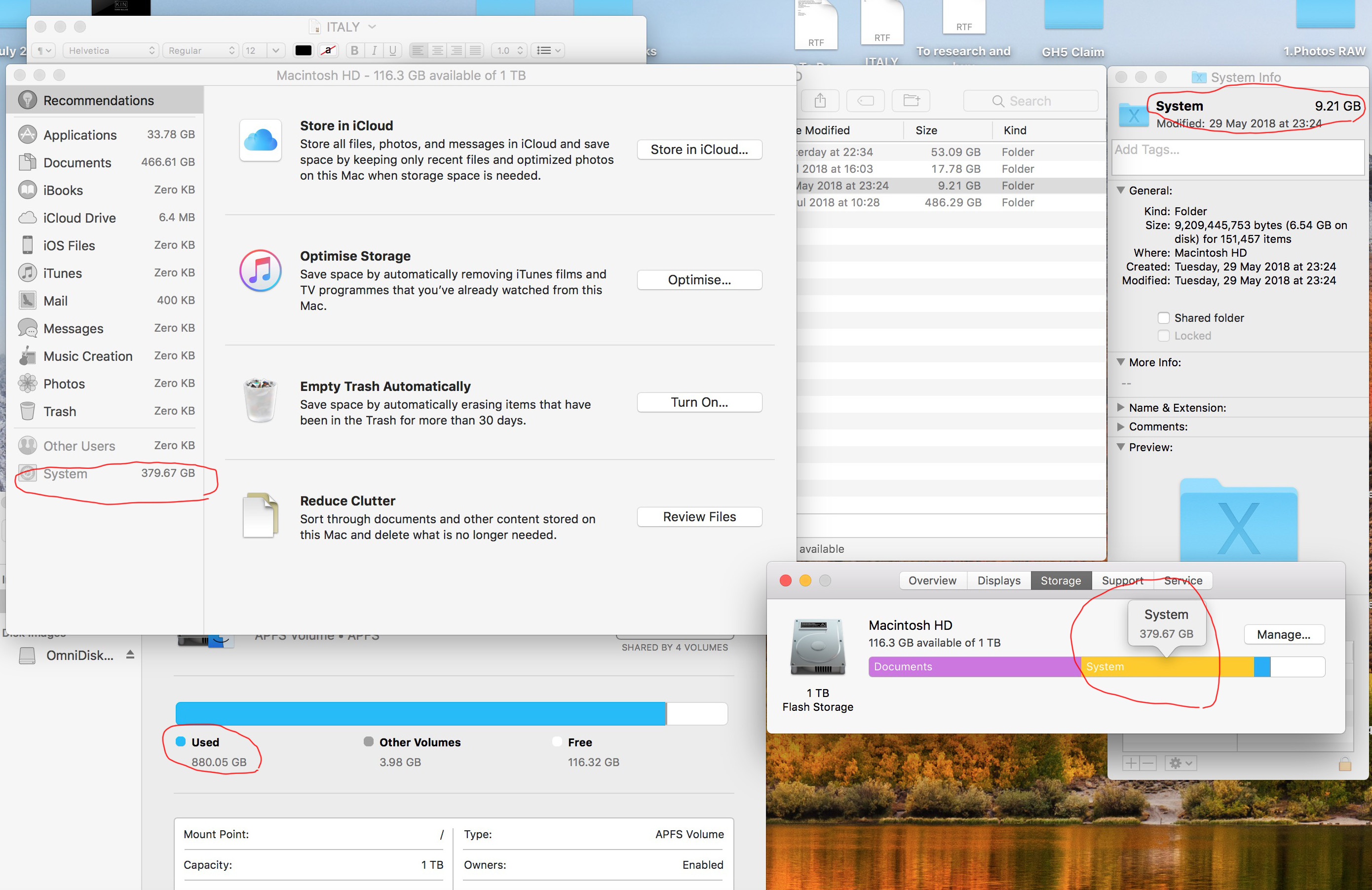
Task: Select iTunes in storage sidebar
Action: tap(106, 273)
